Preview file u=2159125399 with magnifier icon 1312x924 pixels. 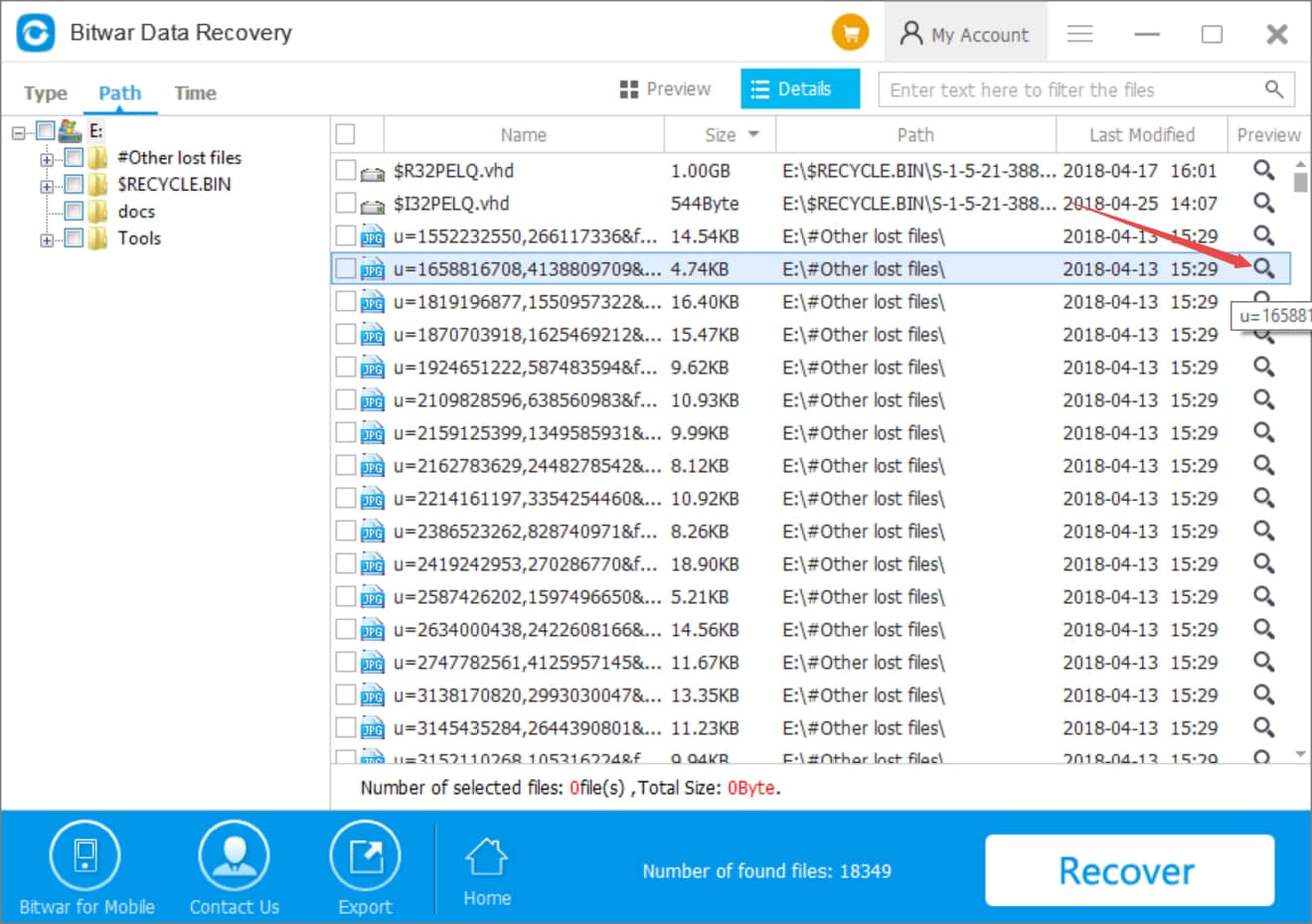[1263, 432]
